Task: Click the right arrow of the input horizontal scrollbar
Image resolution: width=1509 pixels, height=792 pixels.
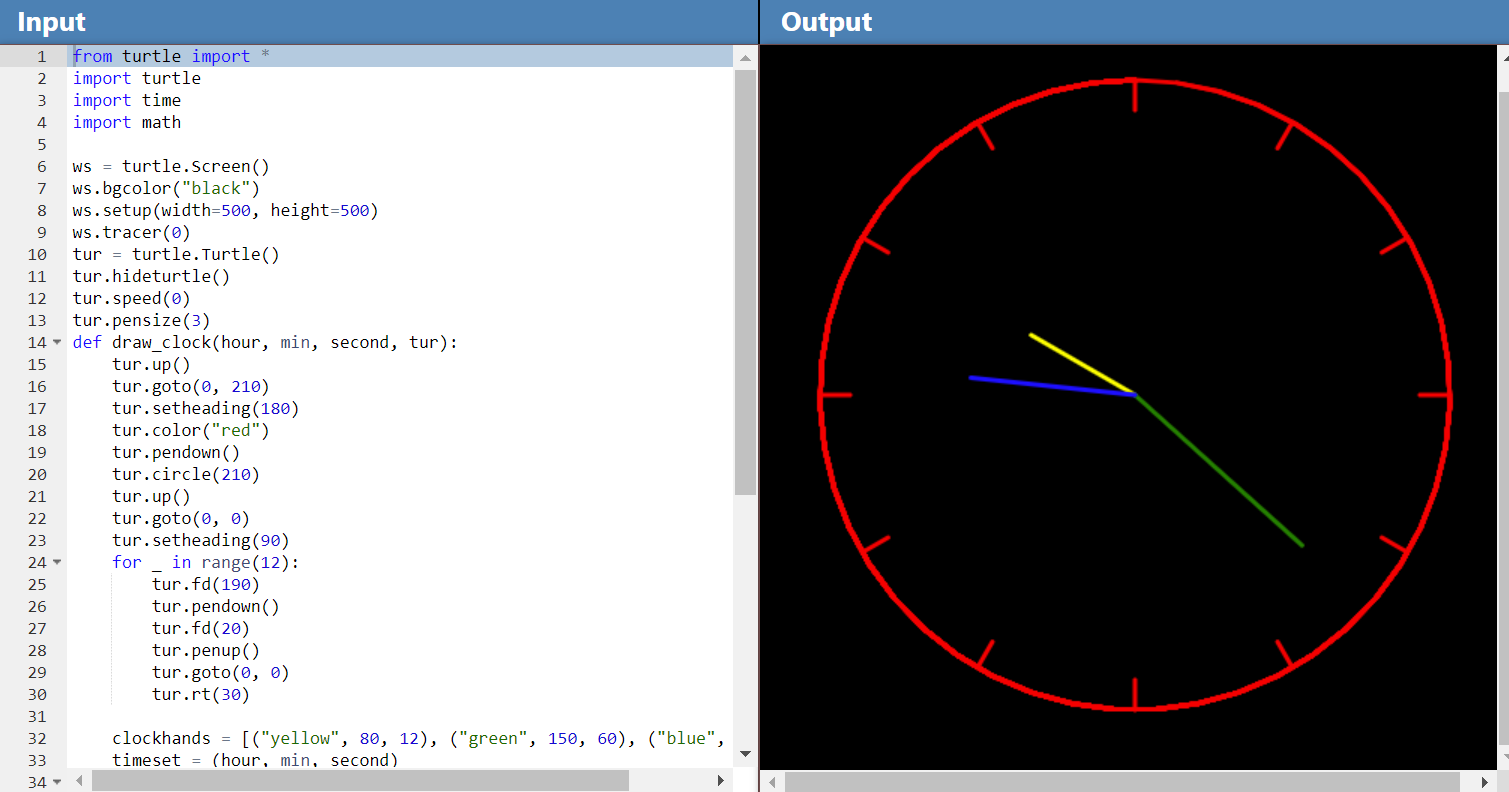Action: coord(723,781)
